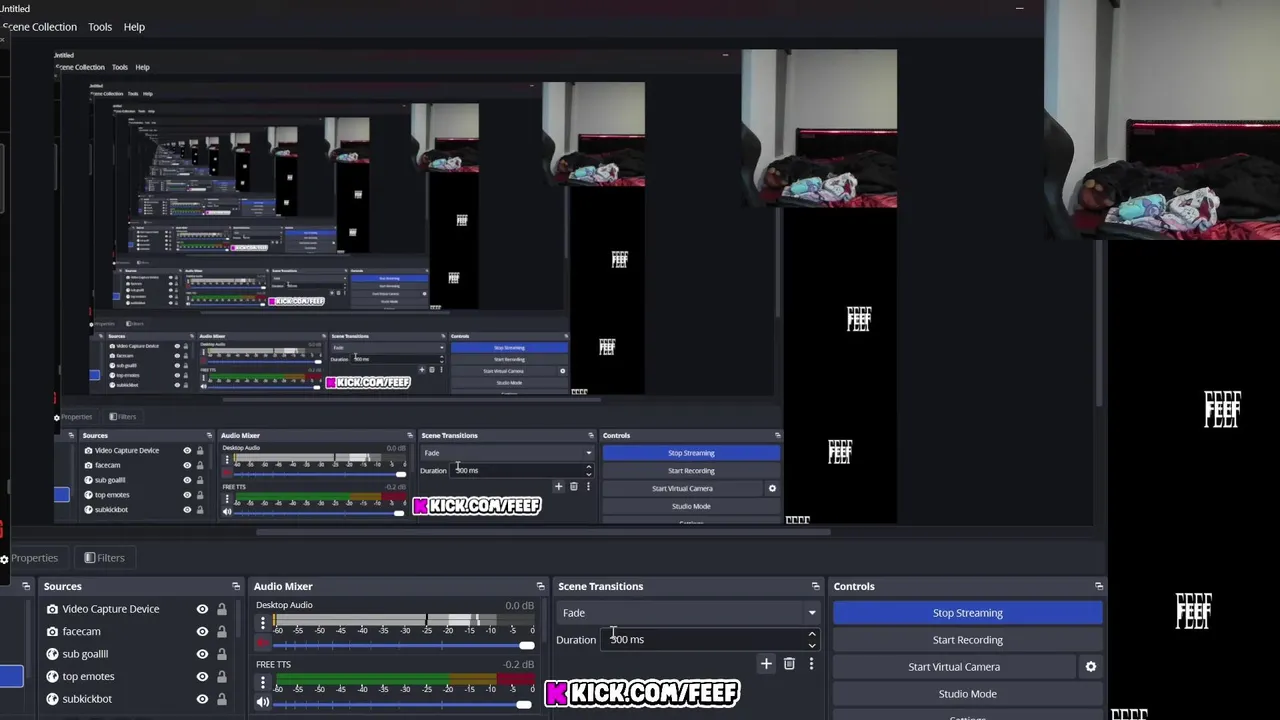Image resolution: width=1280 pixels, height=720 pixels.
Task: Click the Start Virtual Camera button
Action: pos(954,667)
